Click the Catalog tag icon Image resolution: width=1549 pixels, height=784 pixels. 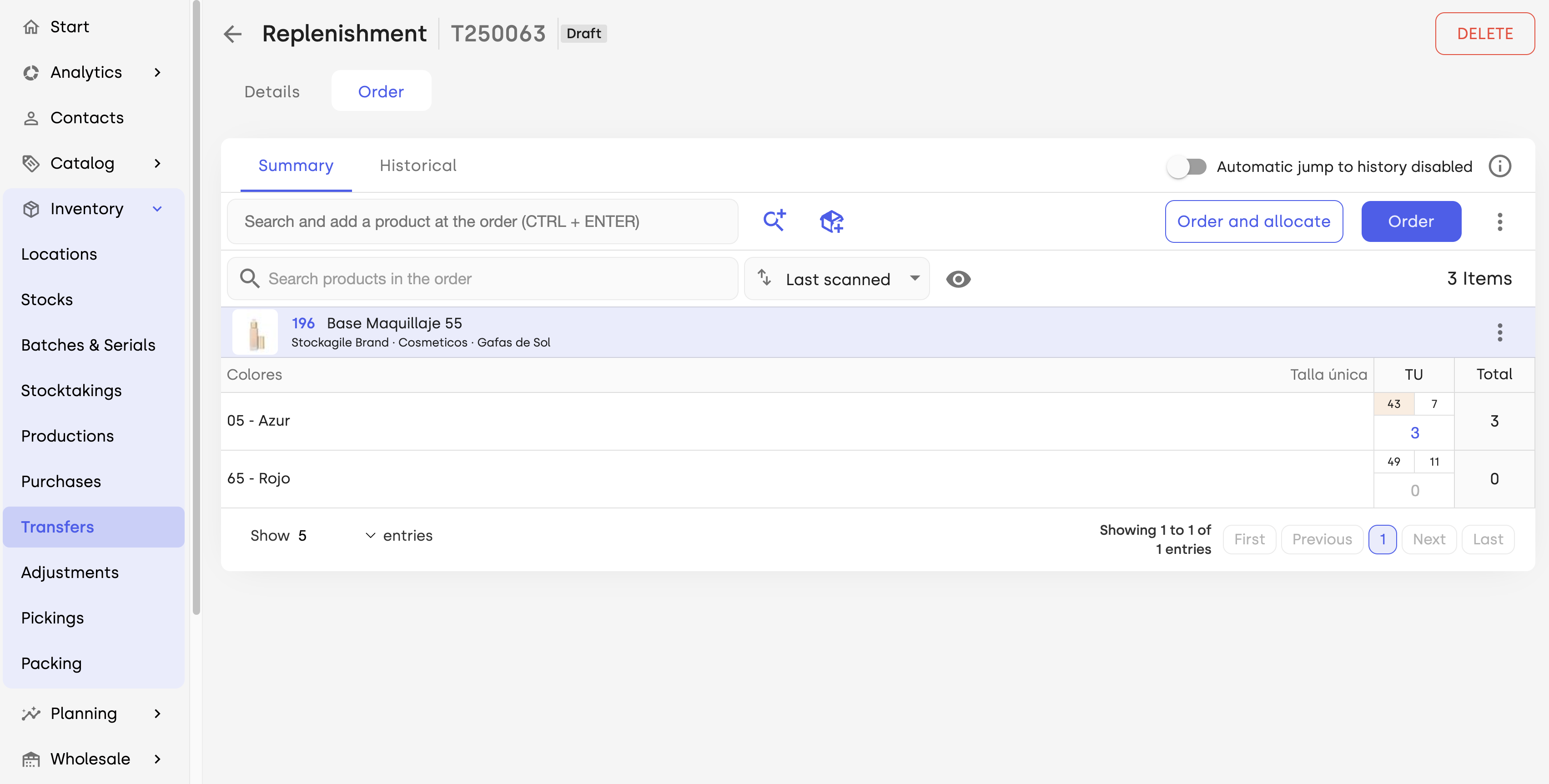tap(30, 164)
